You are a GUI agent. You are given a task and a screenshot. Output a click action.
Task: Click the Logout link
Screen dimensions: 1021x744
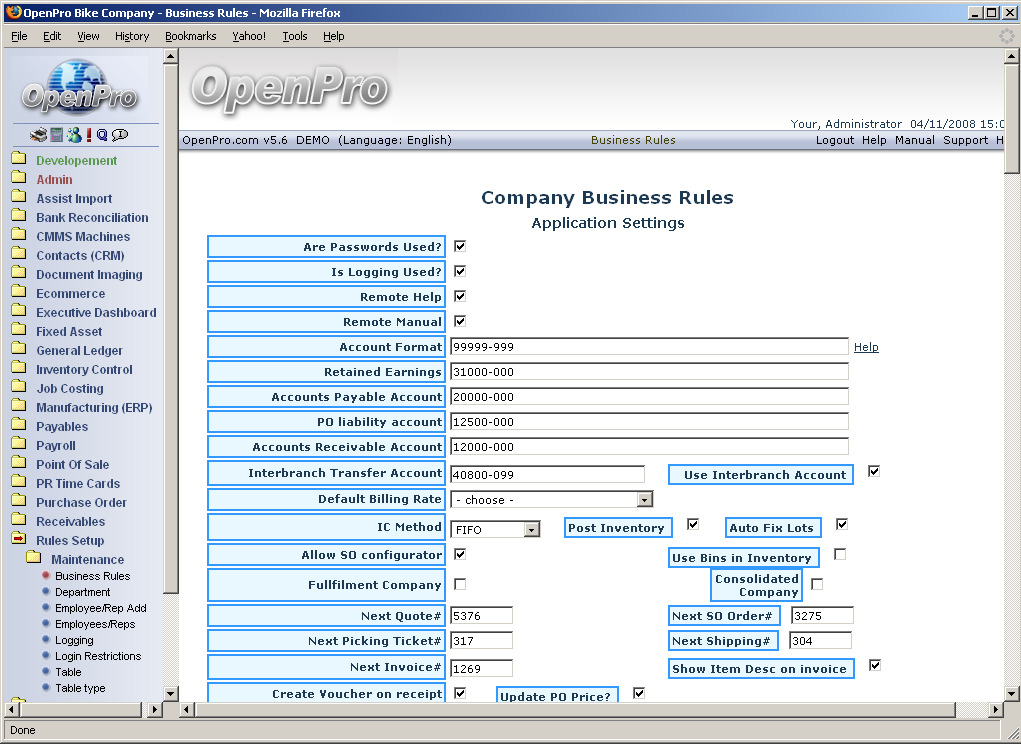835,140
